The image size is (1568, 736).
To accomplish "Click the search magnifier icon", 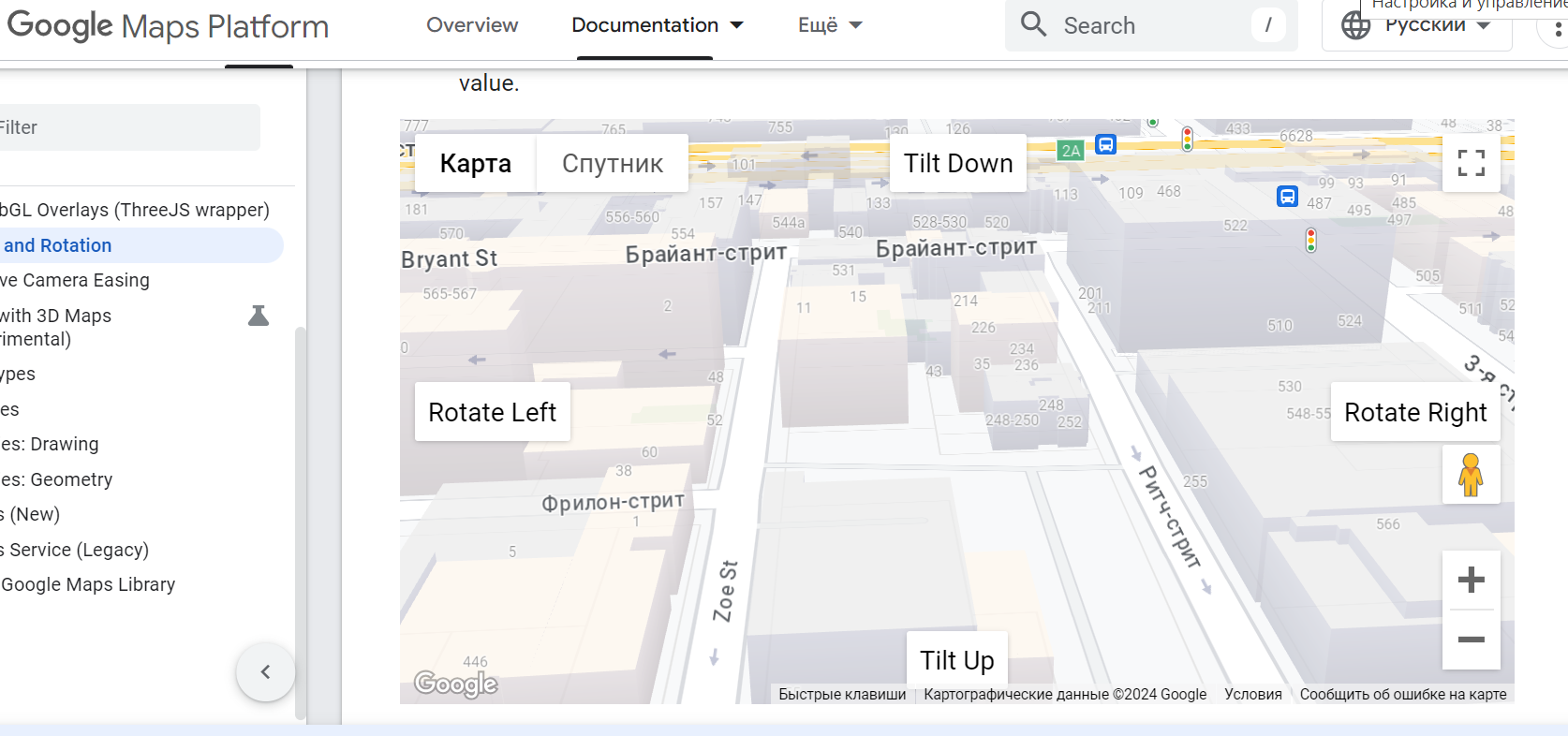I will [x=1033, y=24].
